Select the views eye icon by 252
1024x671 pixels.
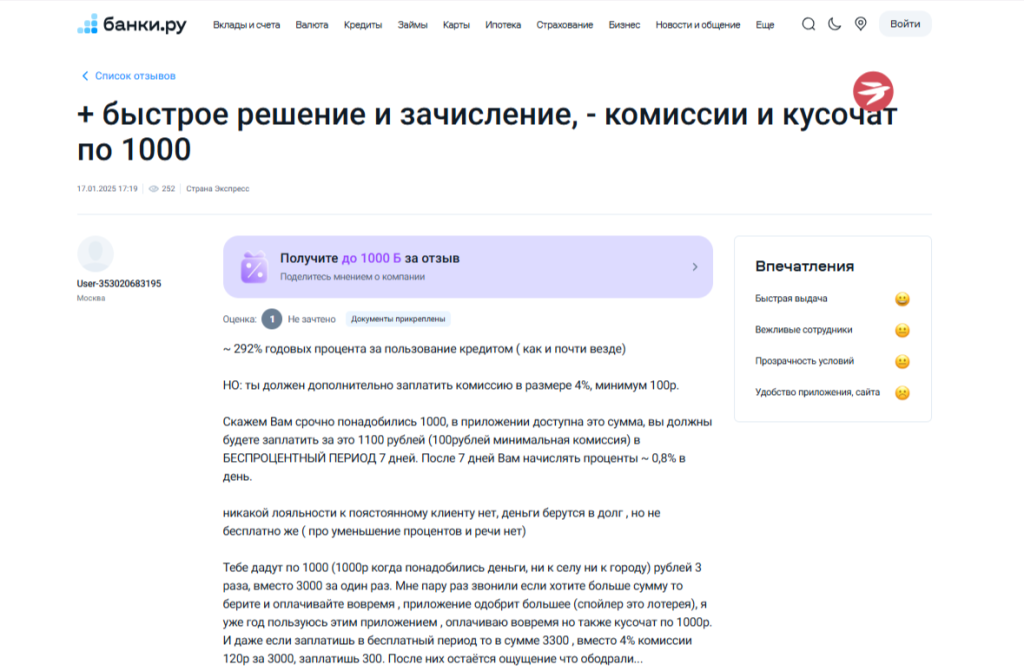click(x=153, y=189)
